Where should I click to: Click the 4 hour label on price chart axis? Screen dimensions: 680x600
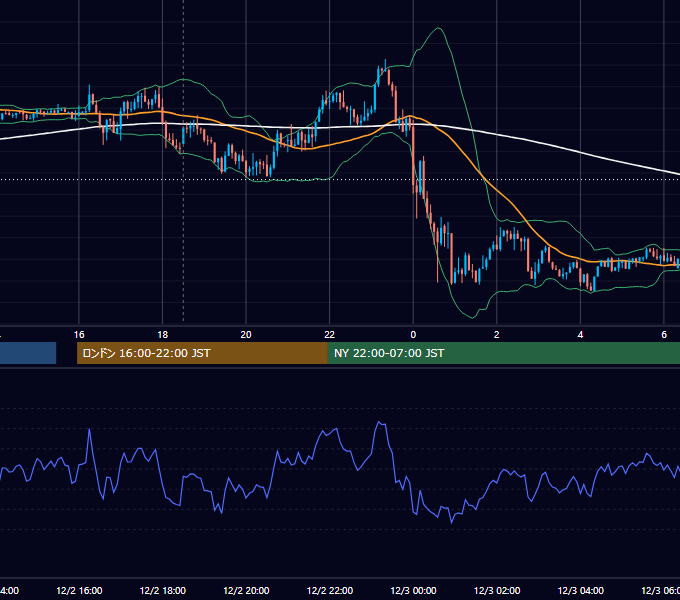(580, 335)
